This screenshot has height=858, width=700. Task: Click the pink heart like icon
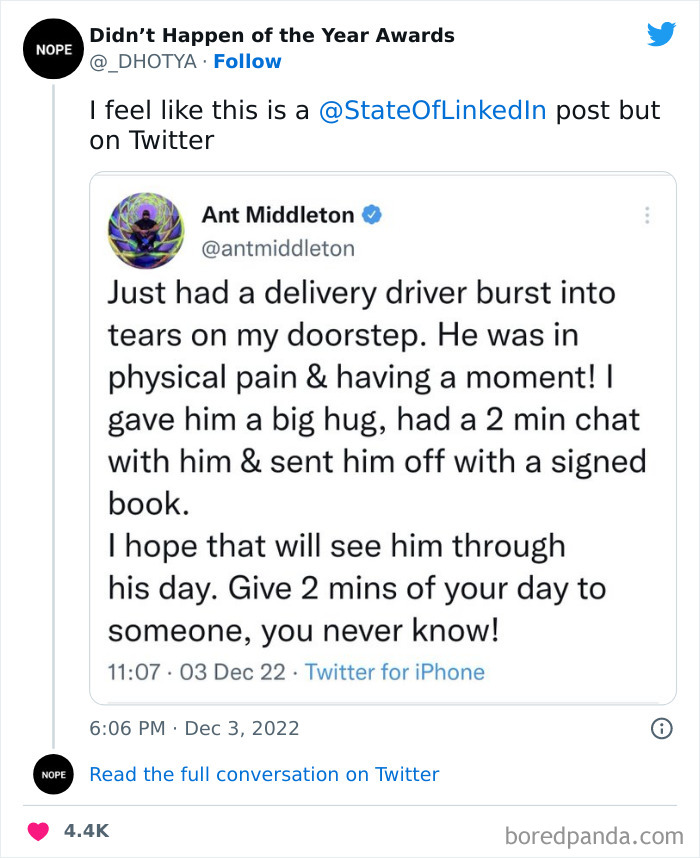[x=39, y=831]
